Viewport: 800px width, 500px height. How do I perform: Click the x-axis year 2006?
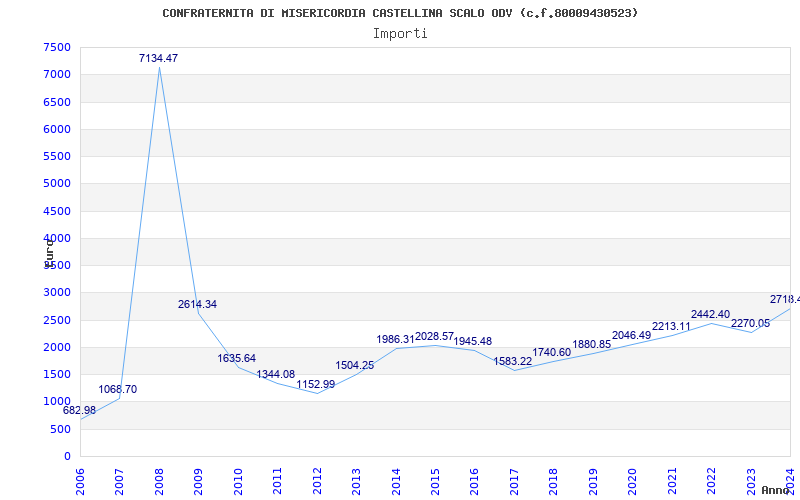coord(80,482)
